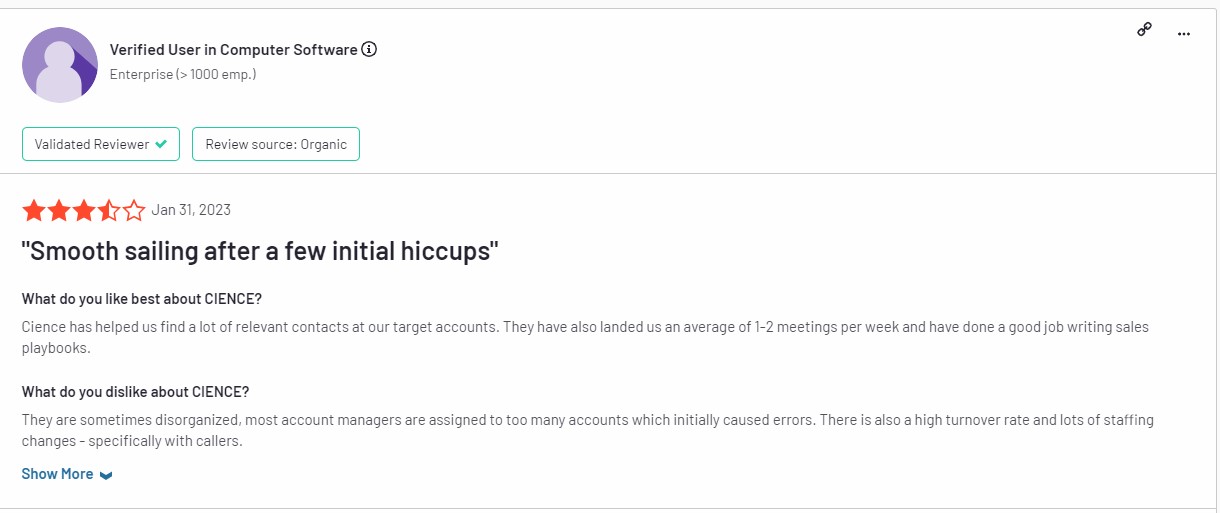
Task: Copy the review permalink via chain-link icon
Action: point(1145,30)
